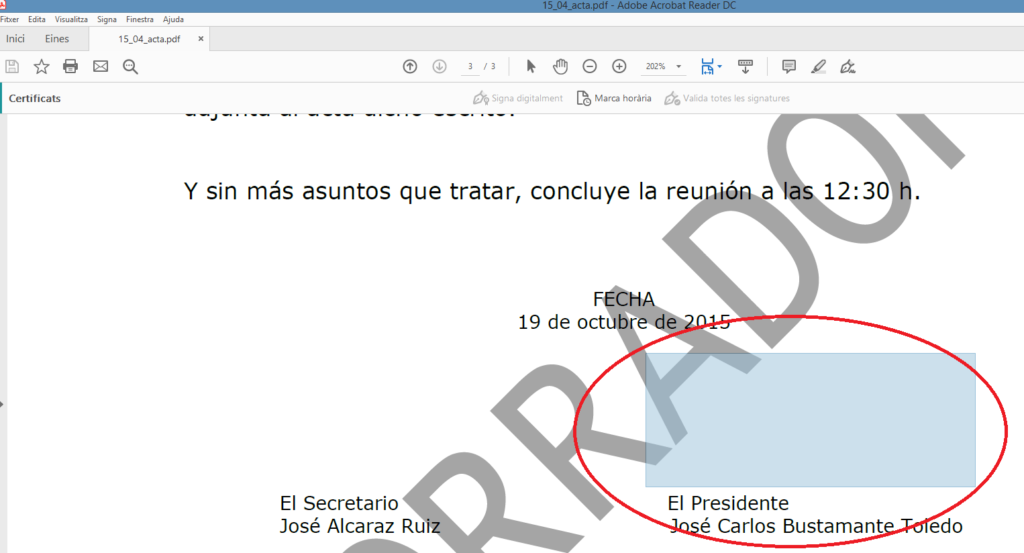Open the Signa menu
1024x553 pixels.
(x=107, y=19)
